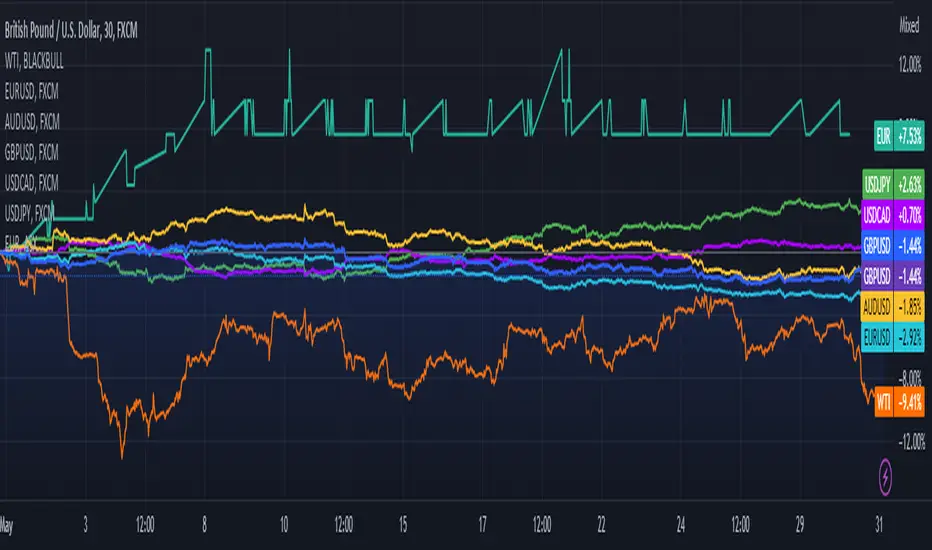
Task: Select the AUDUSD, FXCM legend entry
Action: tap(32, 122)
